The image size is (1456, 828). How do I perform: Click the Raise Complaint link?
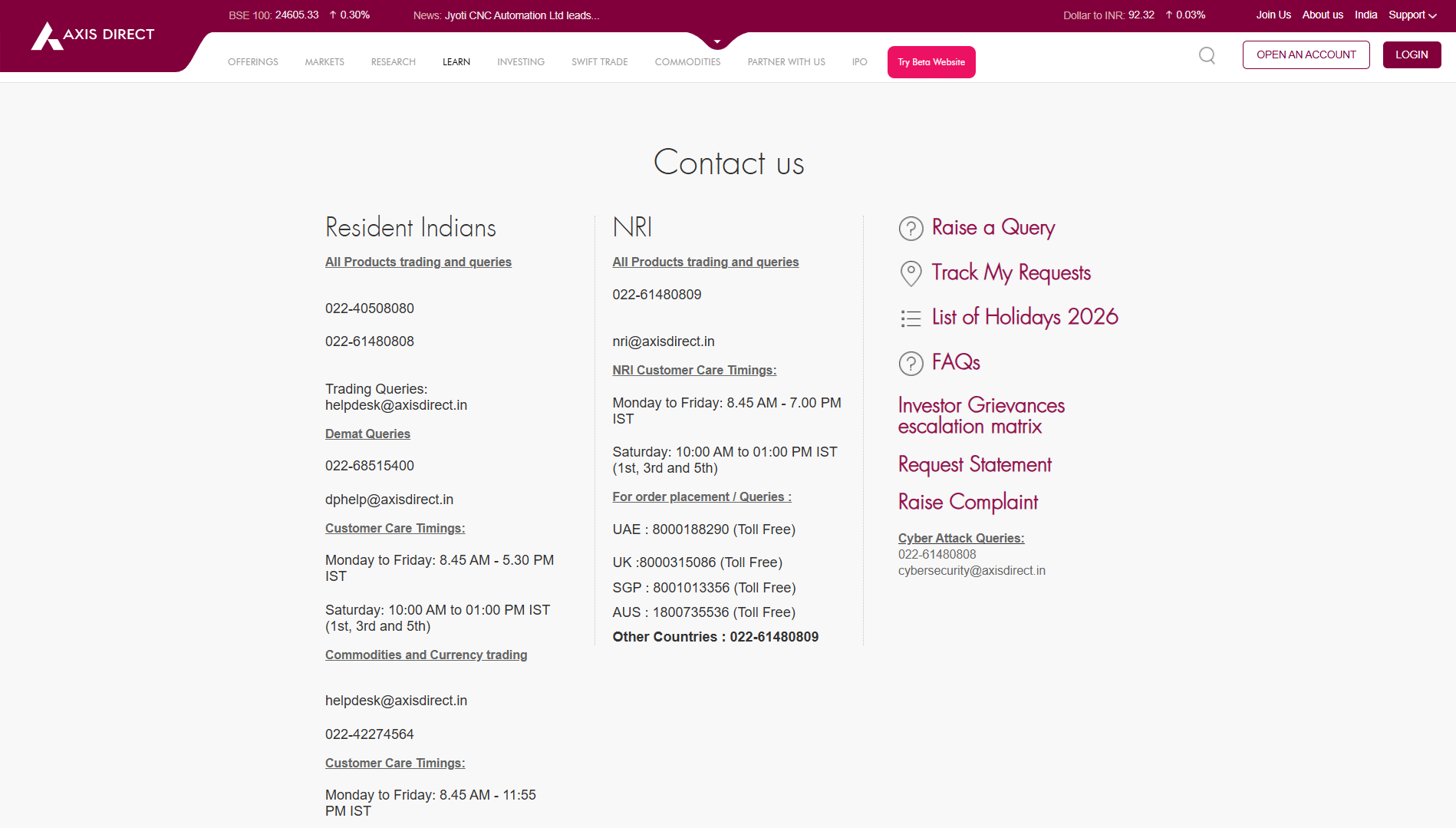pos(968,502)
